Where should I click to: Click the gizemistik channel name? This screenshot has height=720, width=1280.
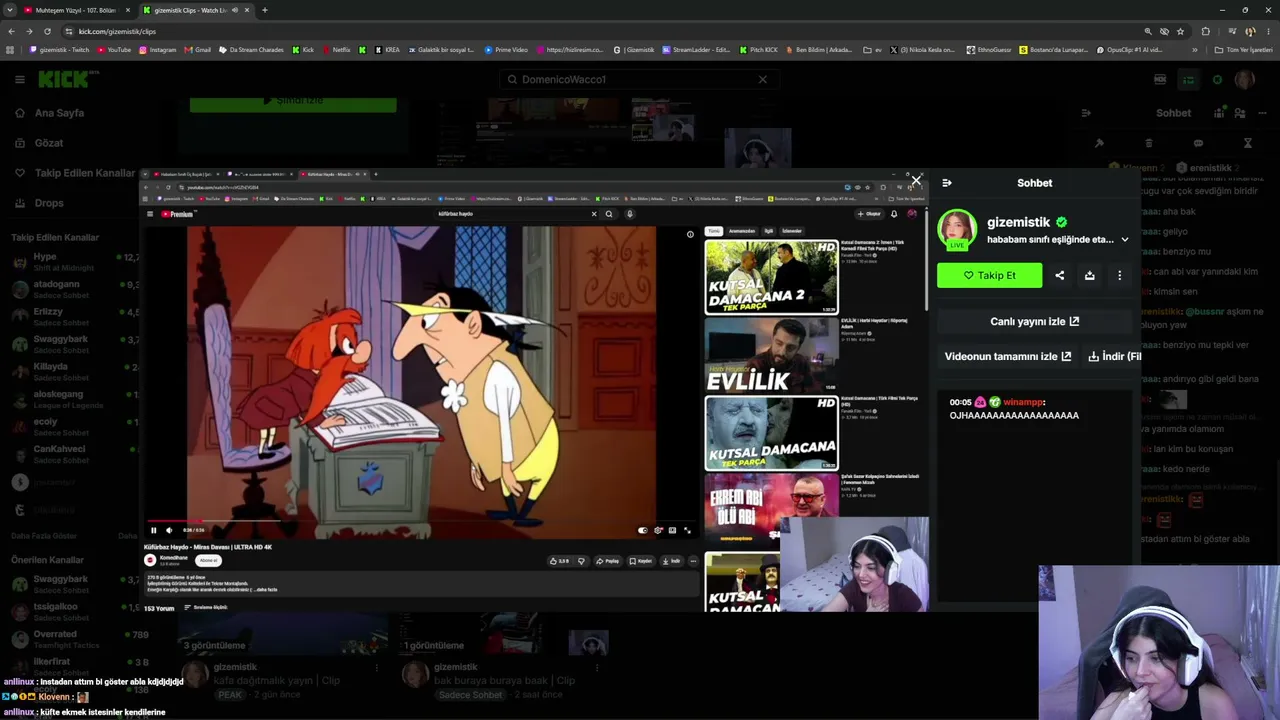tap(1019, 222)
